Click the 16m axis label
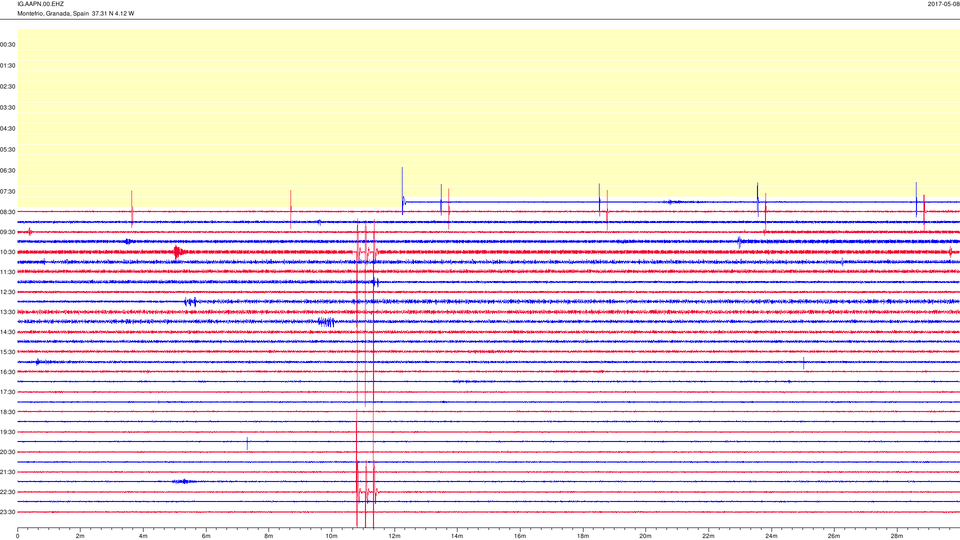Screen dimensions: 960x540 tap(520, 536)
